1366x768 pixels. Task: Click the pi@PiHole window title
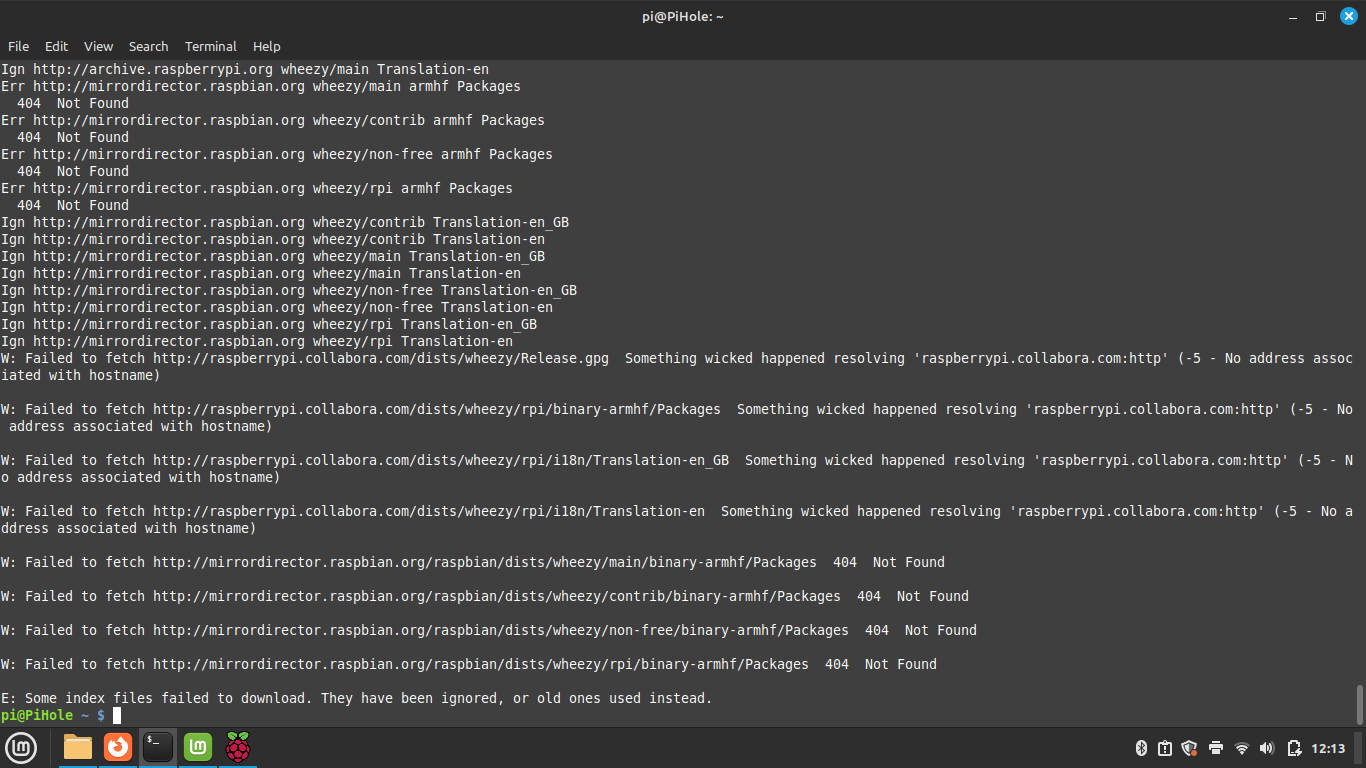click(683, 16)
